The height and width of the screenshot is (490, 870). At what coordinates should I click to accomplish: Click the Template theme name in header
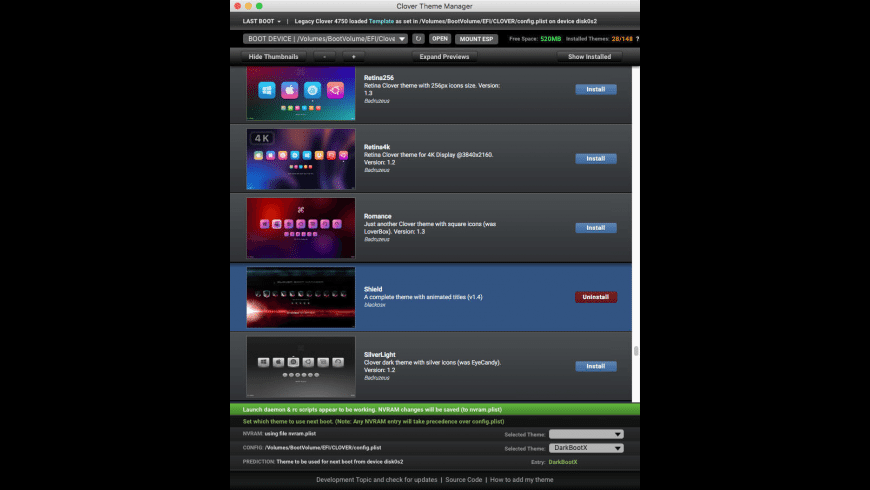coord(381,21)
